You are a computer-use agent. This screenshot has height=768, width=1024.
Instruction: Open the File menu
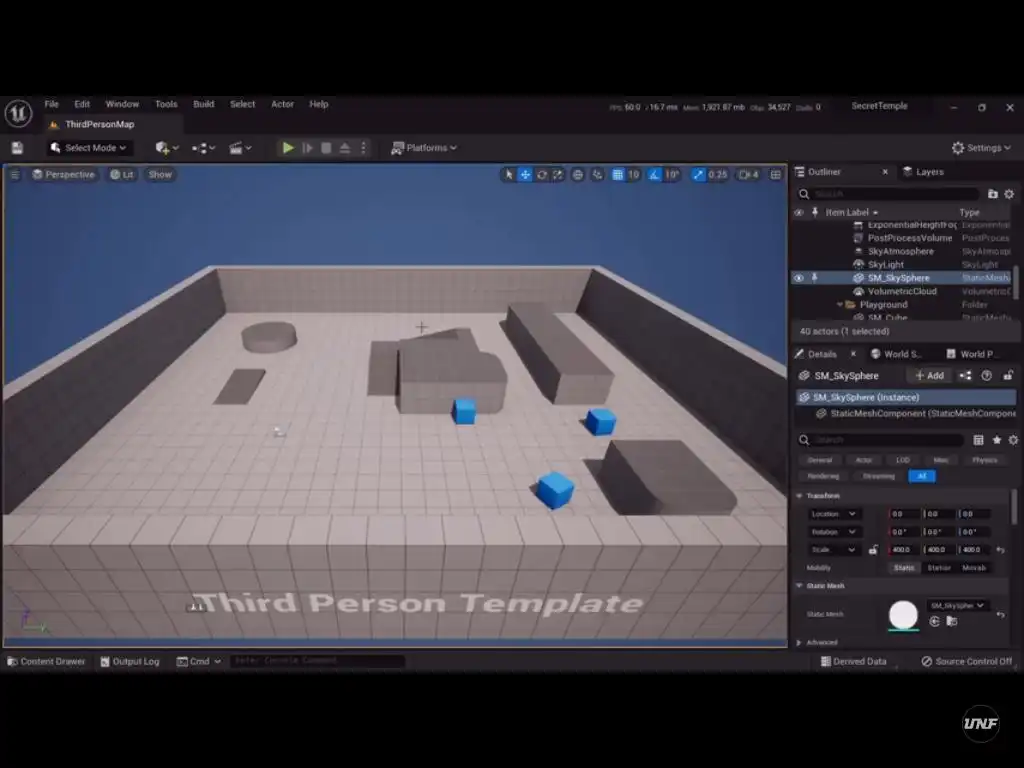[52, 104]
